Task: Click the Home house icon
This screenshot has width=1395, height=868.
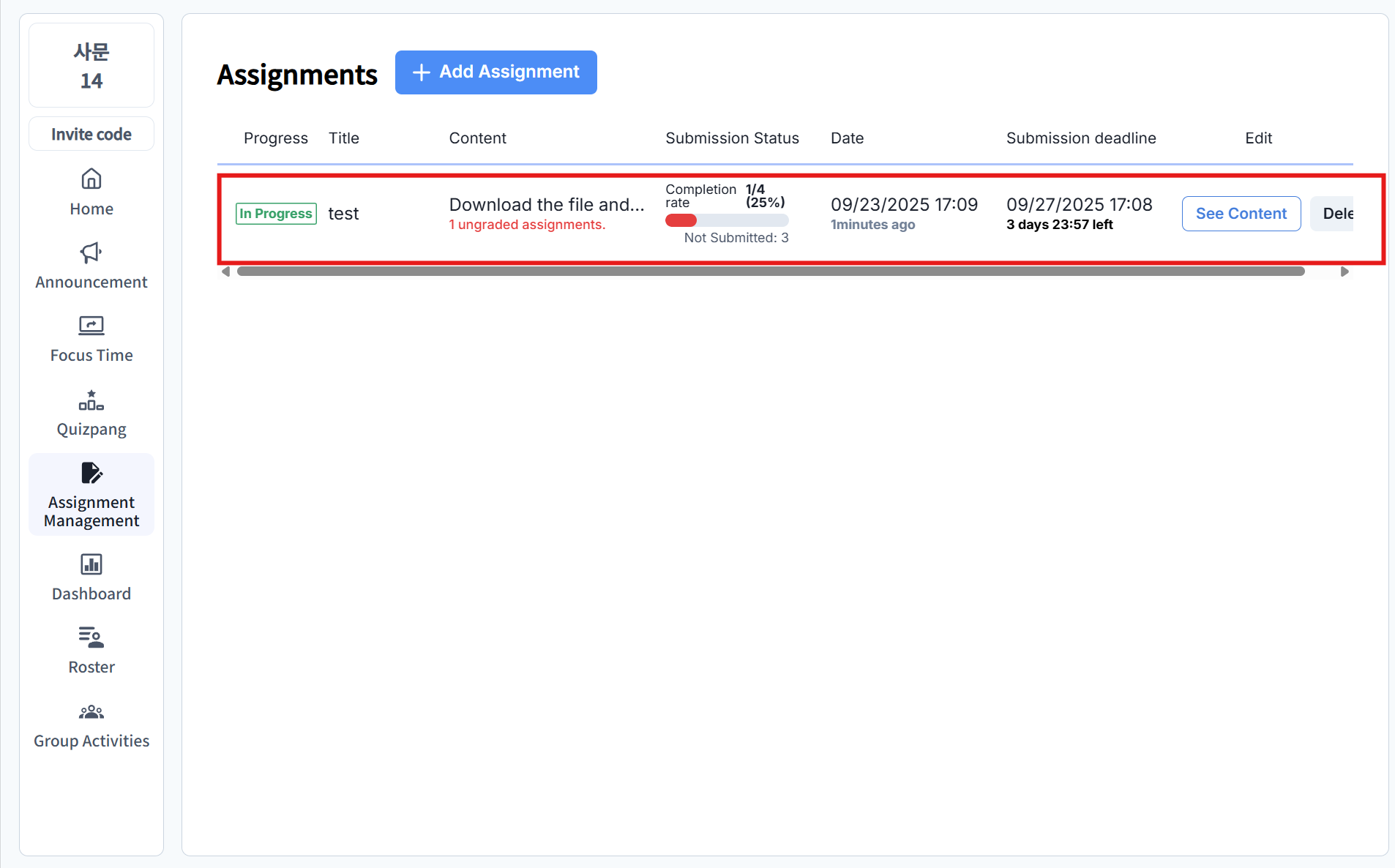Action: pos(91,179)
